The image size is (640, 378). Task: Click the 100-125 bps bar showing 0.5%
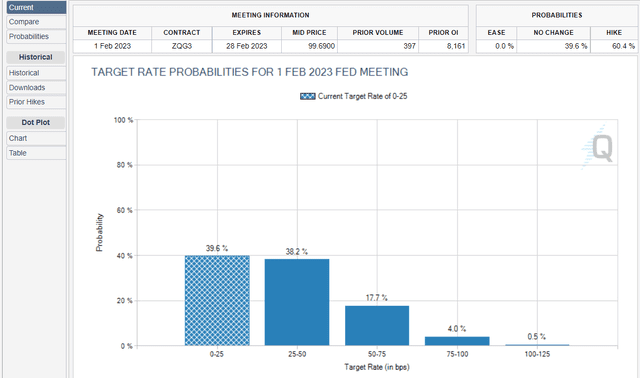point(537,345)
